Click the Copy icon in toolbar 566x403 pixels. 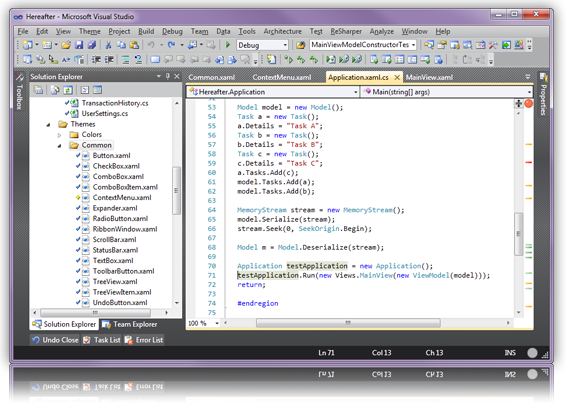(121, 45)
